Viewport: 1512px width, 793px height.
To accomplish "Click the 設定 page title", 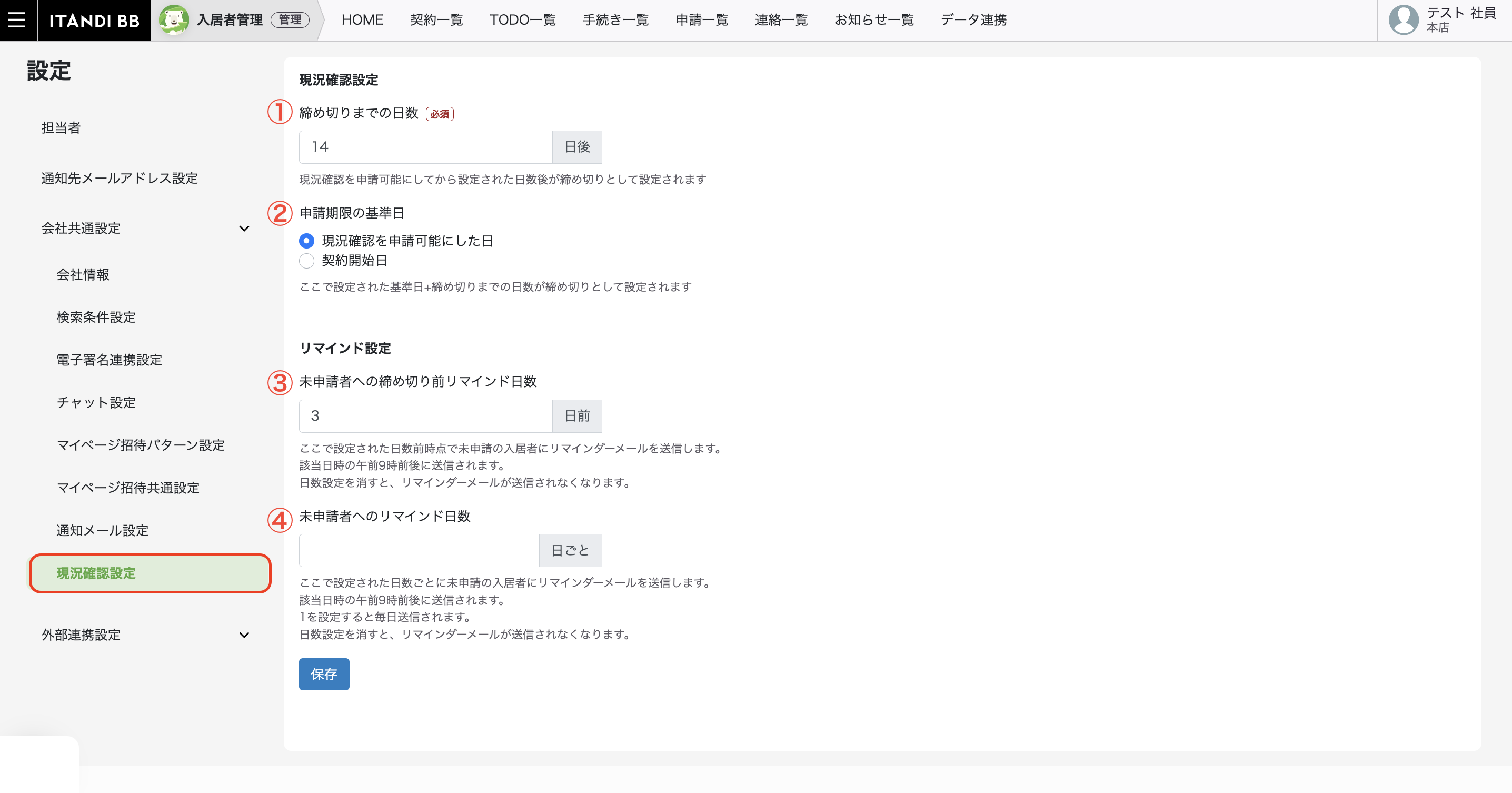I will coord(49,71).
